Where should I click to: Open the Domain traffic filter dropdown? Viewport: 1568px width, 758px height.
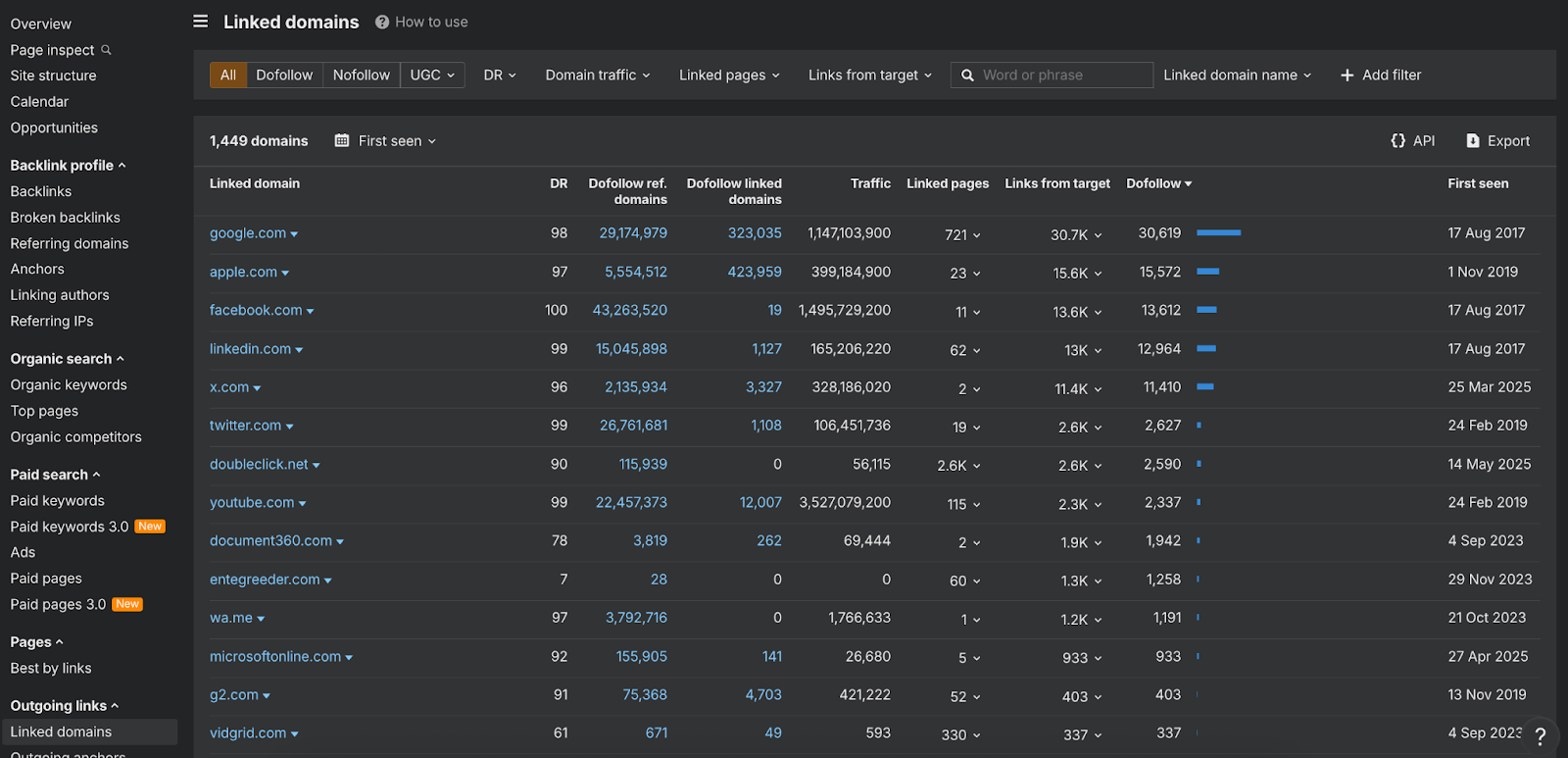pos(598,76)
